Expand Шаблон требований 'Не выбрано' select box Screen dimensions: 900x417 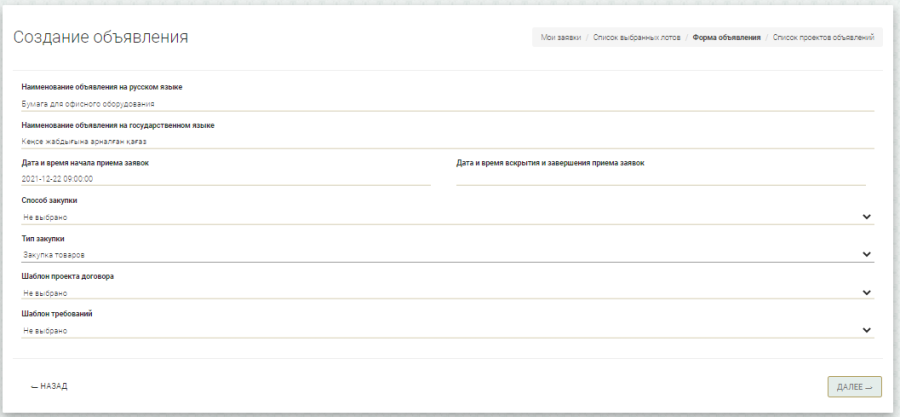[440, 331]
